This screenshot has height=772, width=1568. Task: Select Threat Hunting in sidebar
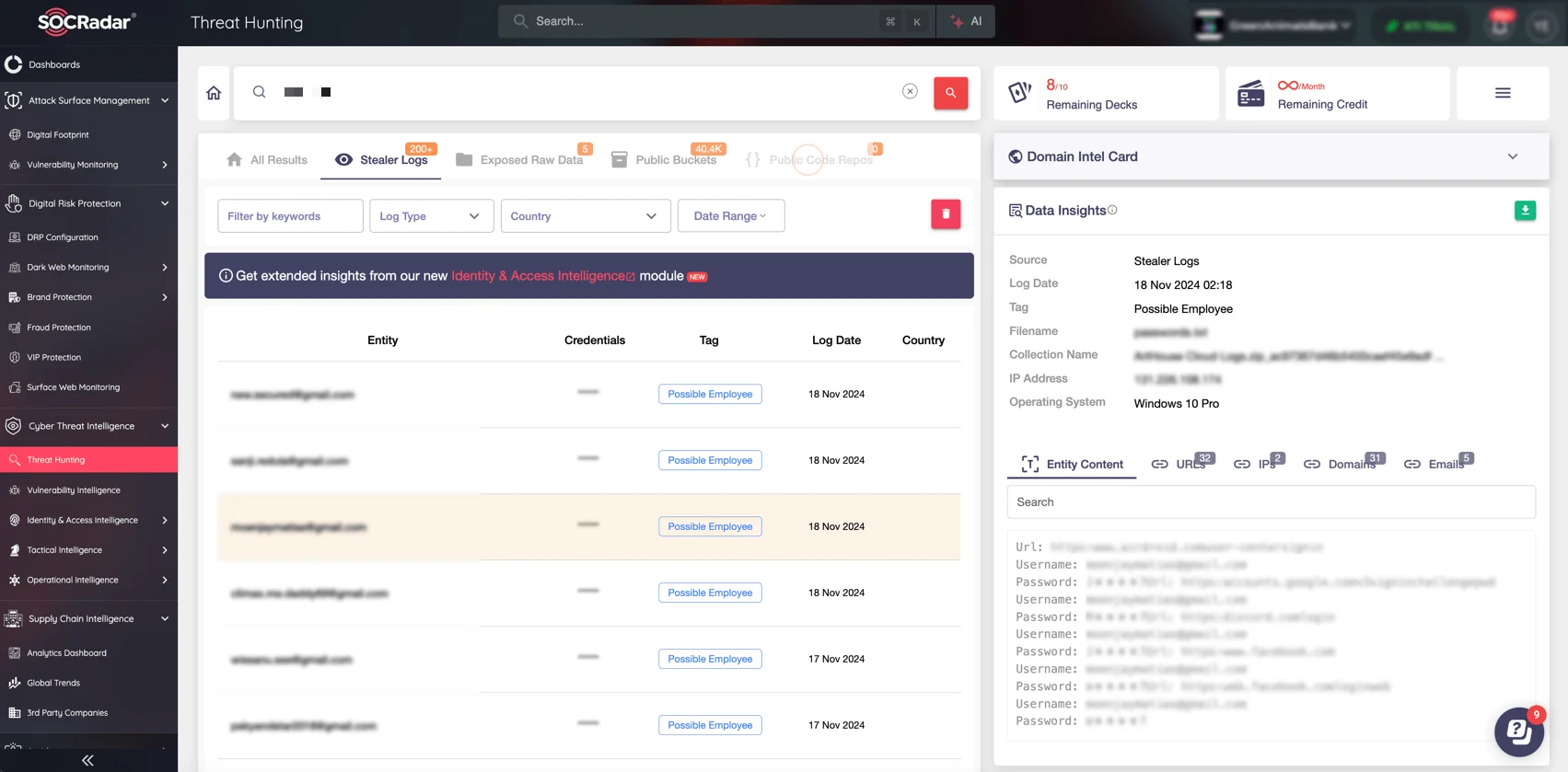pyautogui.click(x=88, y=460)
